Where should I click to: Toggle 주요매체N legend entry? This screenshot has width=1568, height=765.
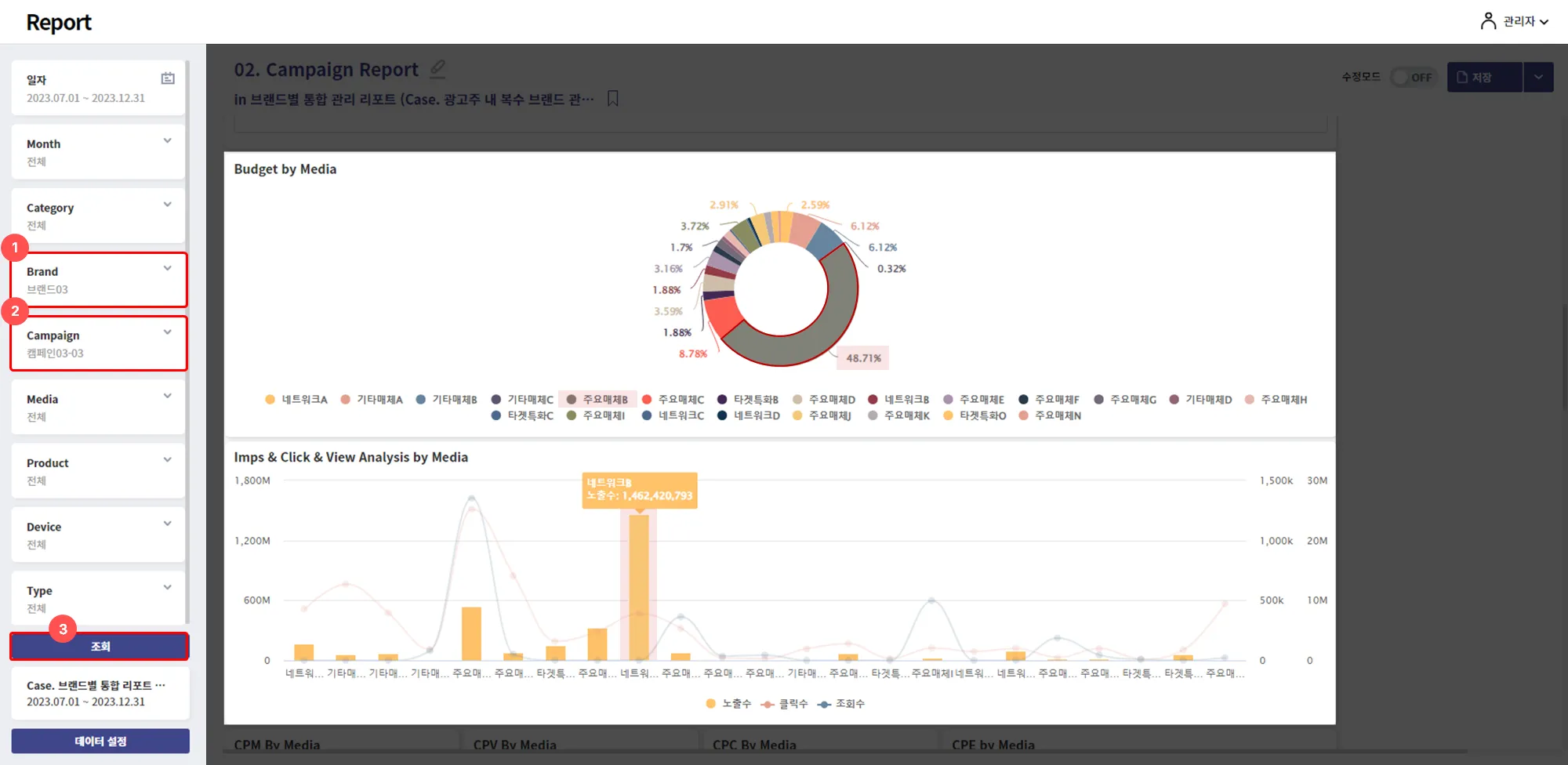(1050, 415)
